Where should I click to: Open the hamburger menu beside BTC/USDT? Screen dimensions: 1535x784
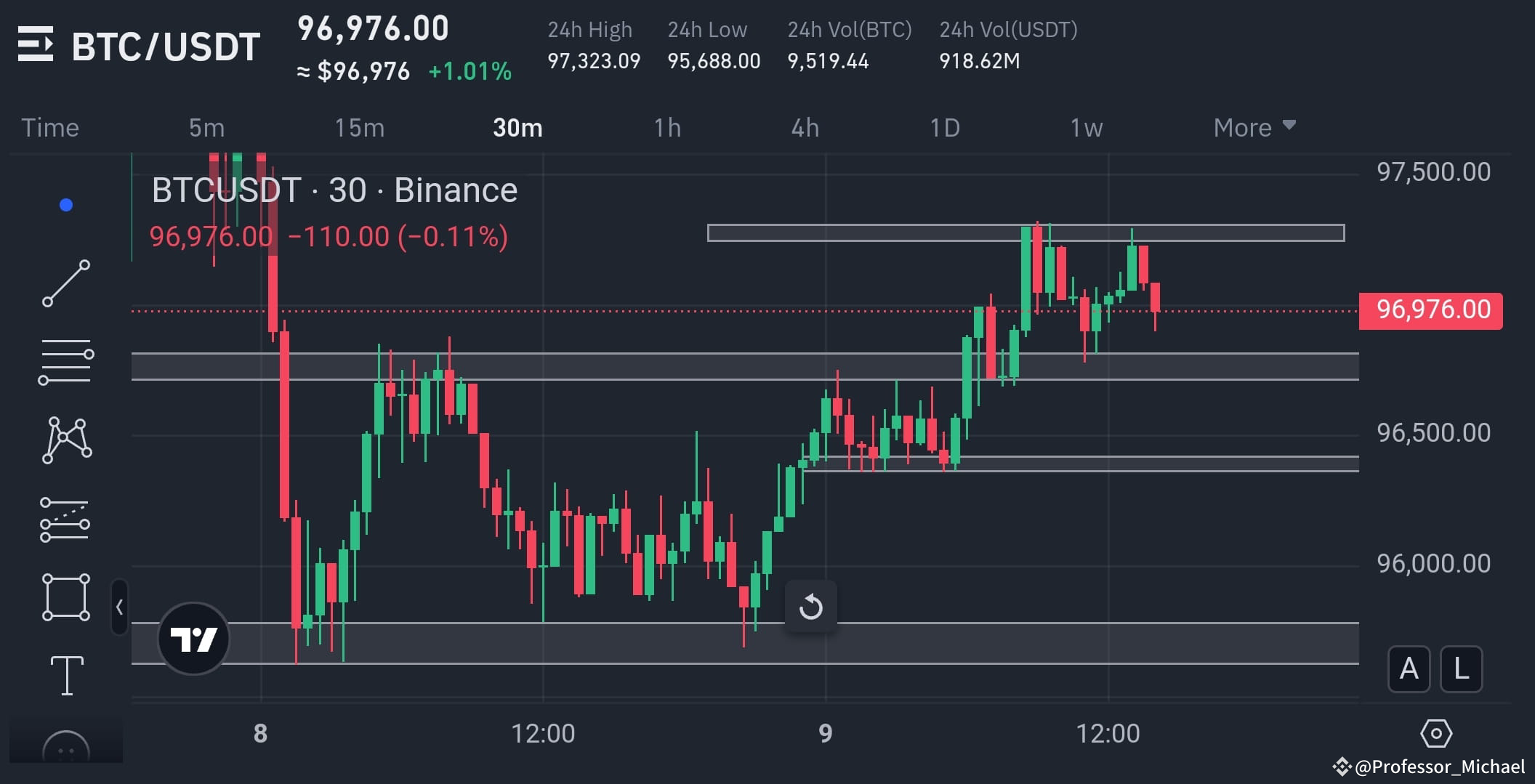36,45
